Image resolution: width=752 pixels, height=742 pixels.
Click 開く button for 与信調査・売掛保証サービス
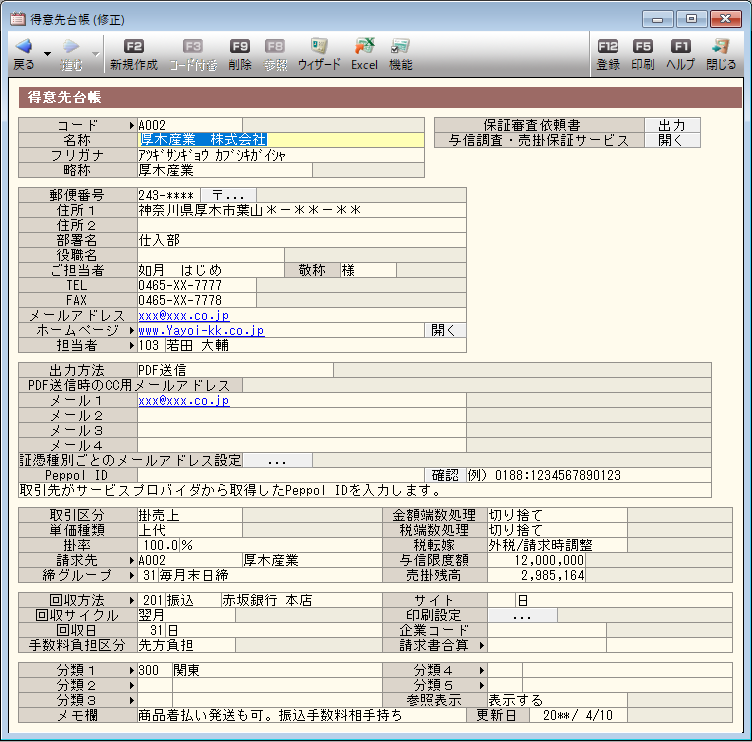(672, 140)
